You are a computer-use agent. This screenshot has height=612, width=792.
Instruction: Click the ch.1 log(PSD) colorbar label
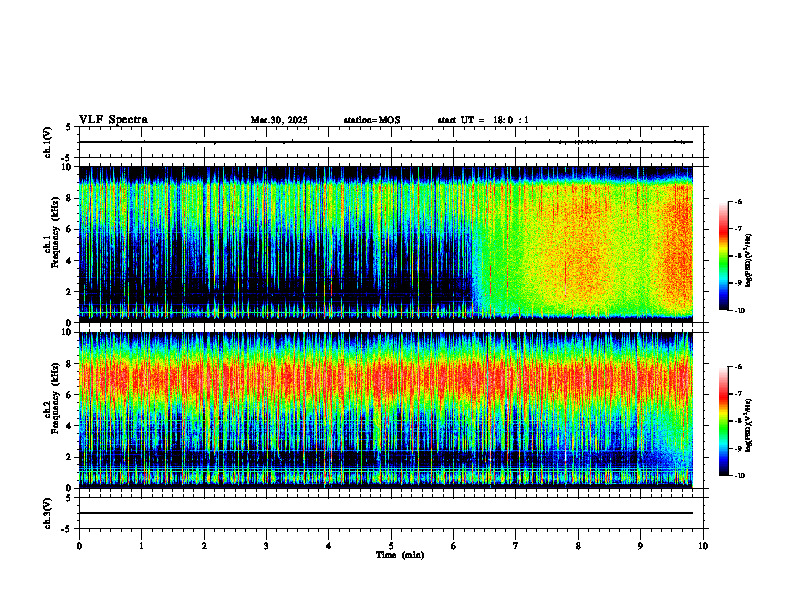(748, 261)
